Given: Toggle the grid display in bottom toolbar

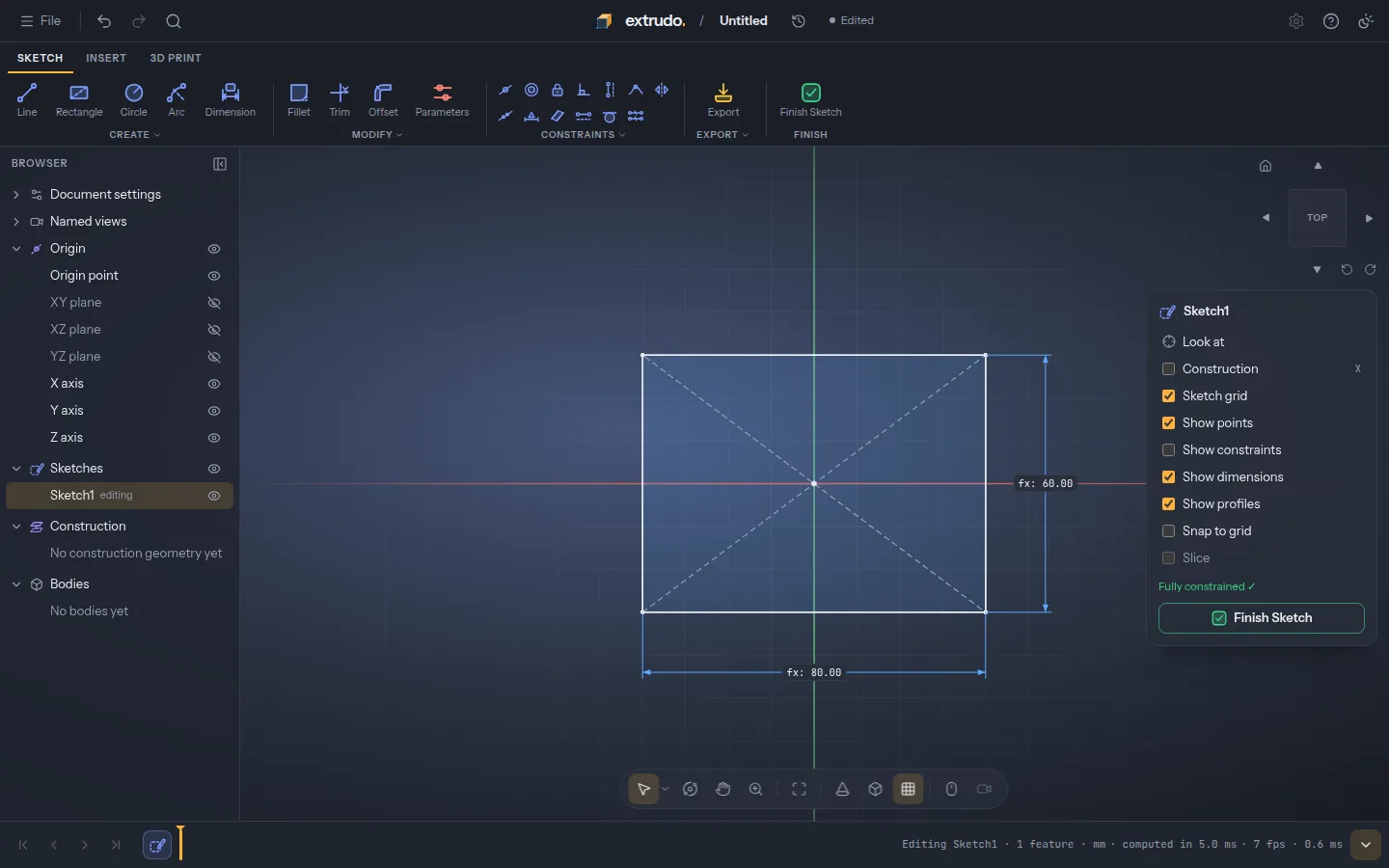Looking at the screenshot, I should [x=908, y=789].
